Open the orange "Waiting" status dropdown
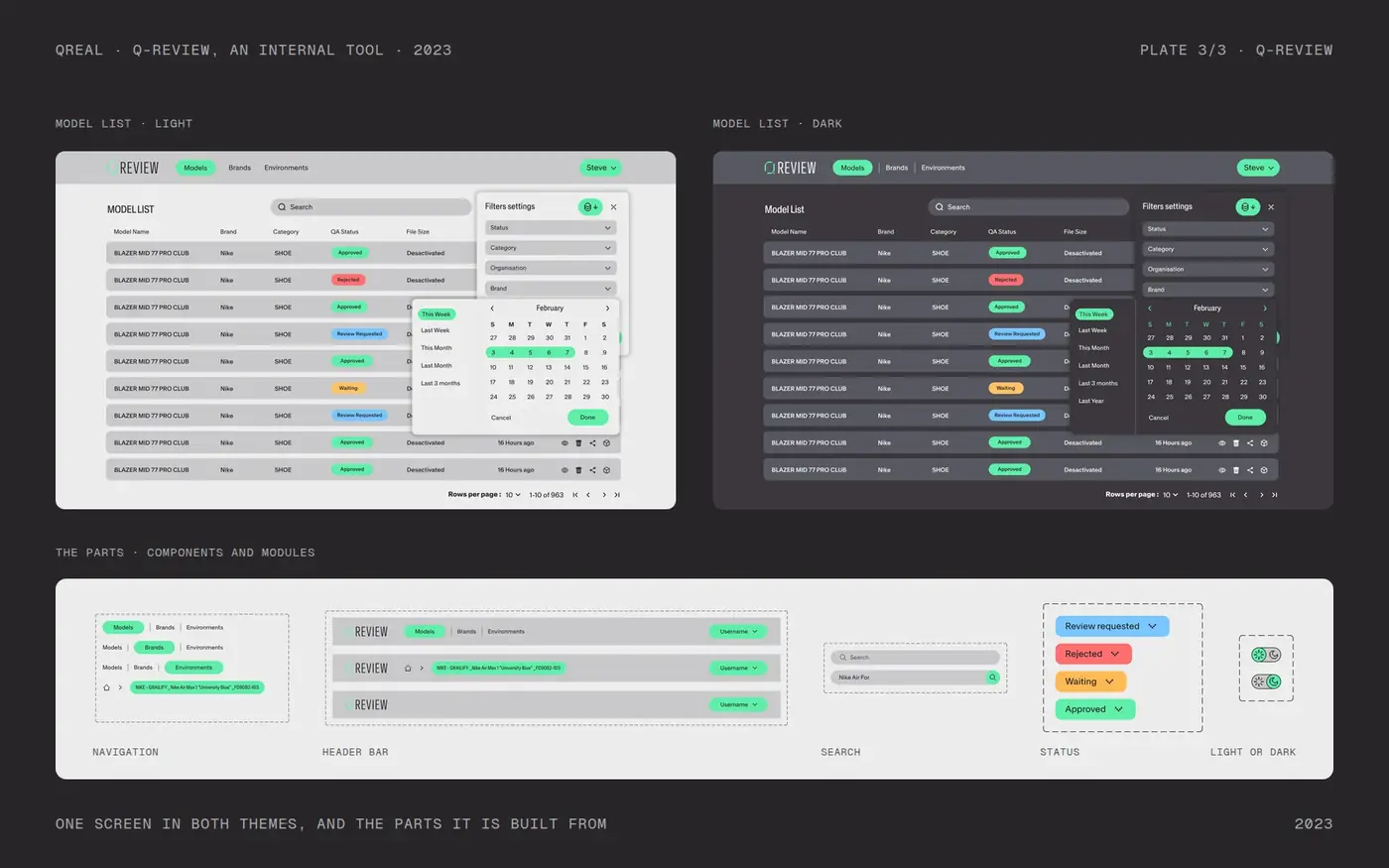Image resolution: width=1389 pixels, height=868 pixels. click(x=1090, y=682)
